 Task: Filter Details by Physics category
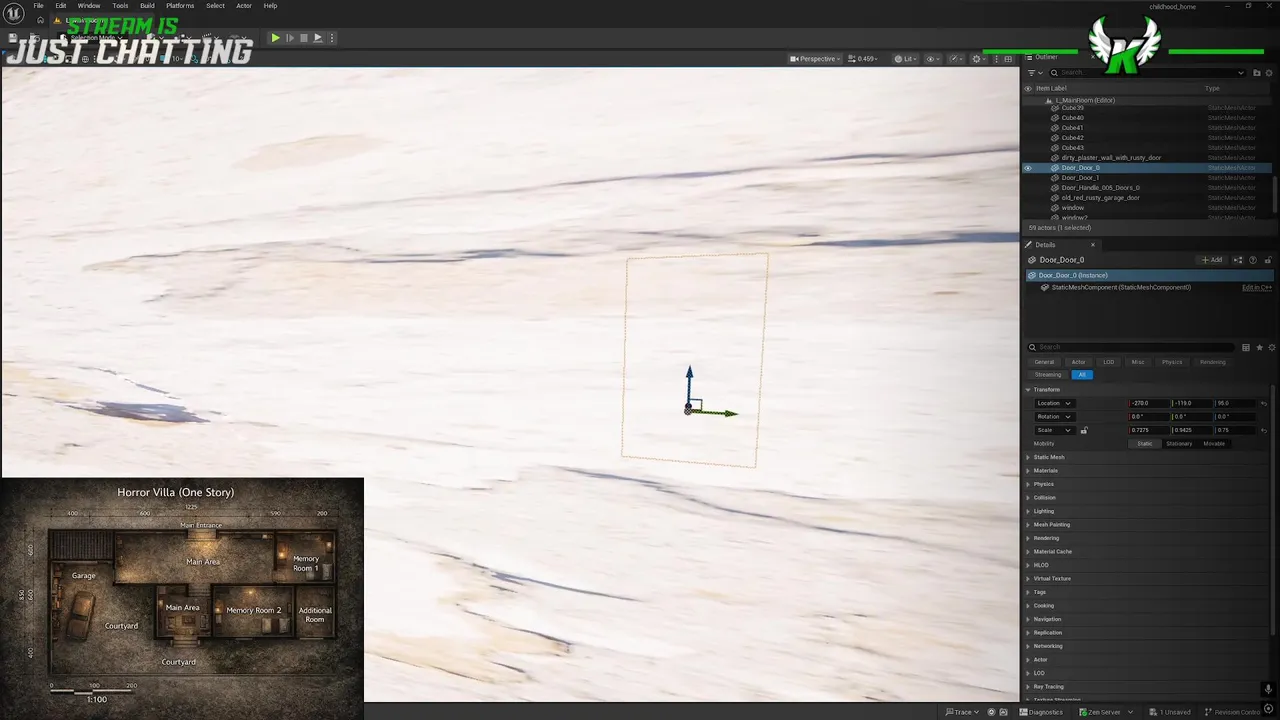pos(1172,362)
